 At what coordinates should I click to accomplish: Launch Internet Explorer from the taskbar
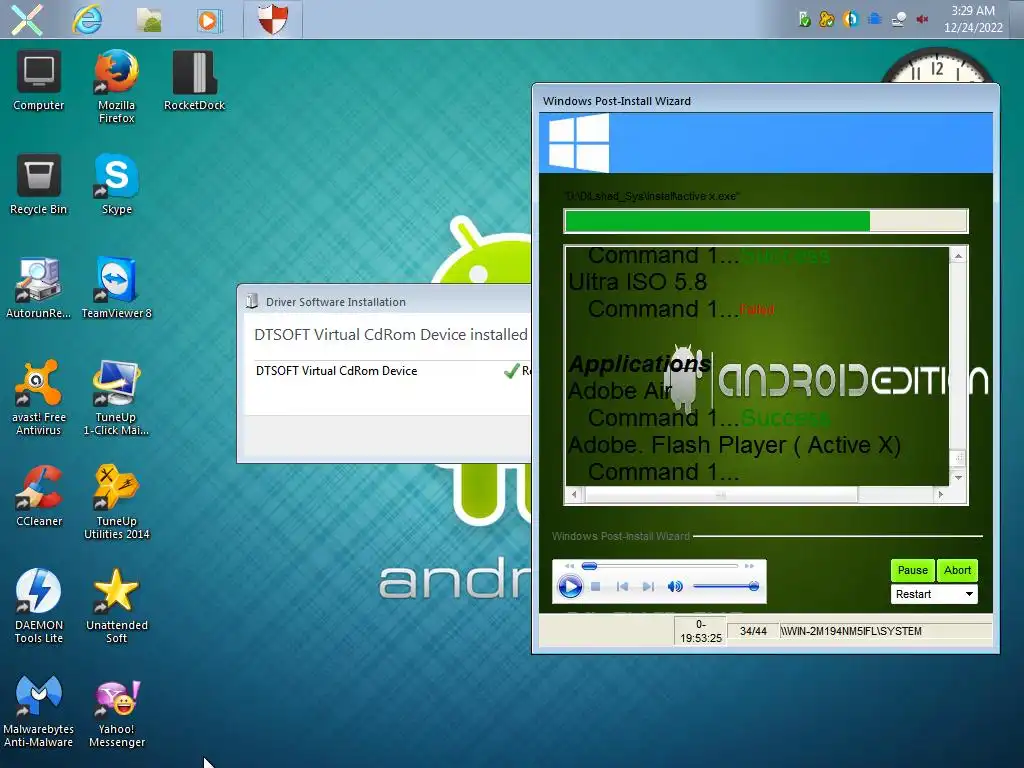87,20
